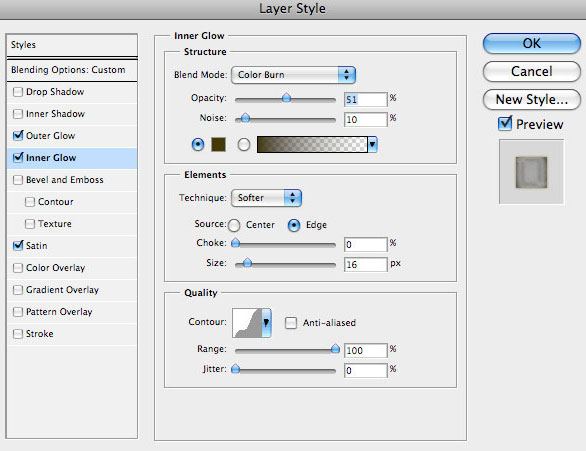This screenshot has height=451, width=586.
Task: Click the Opacity slider handle
Action: (286, 98)
